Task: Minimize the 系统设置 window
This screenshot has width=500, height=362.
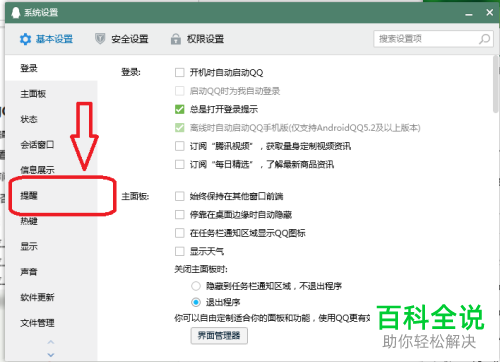Action: [x=469, y=14]
